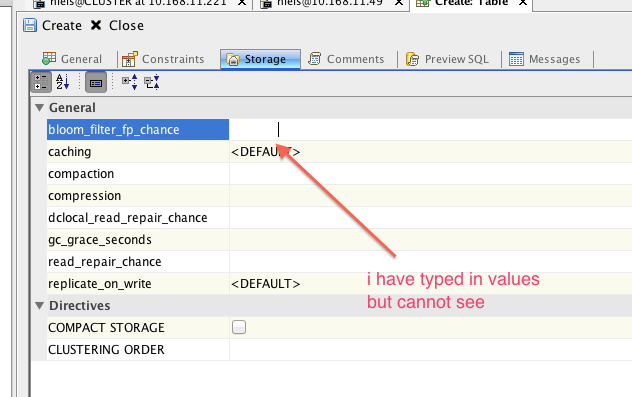The height and width of the screenshot is (397, 632).
Task: Click the expand all properties icon
Action: tap(130, 82)
